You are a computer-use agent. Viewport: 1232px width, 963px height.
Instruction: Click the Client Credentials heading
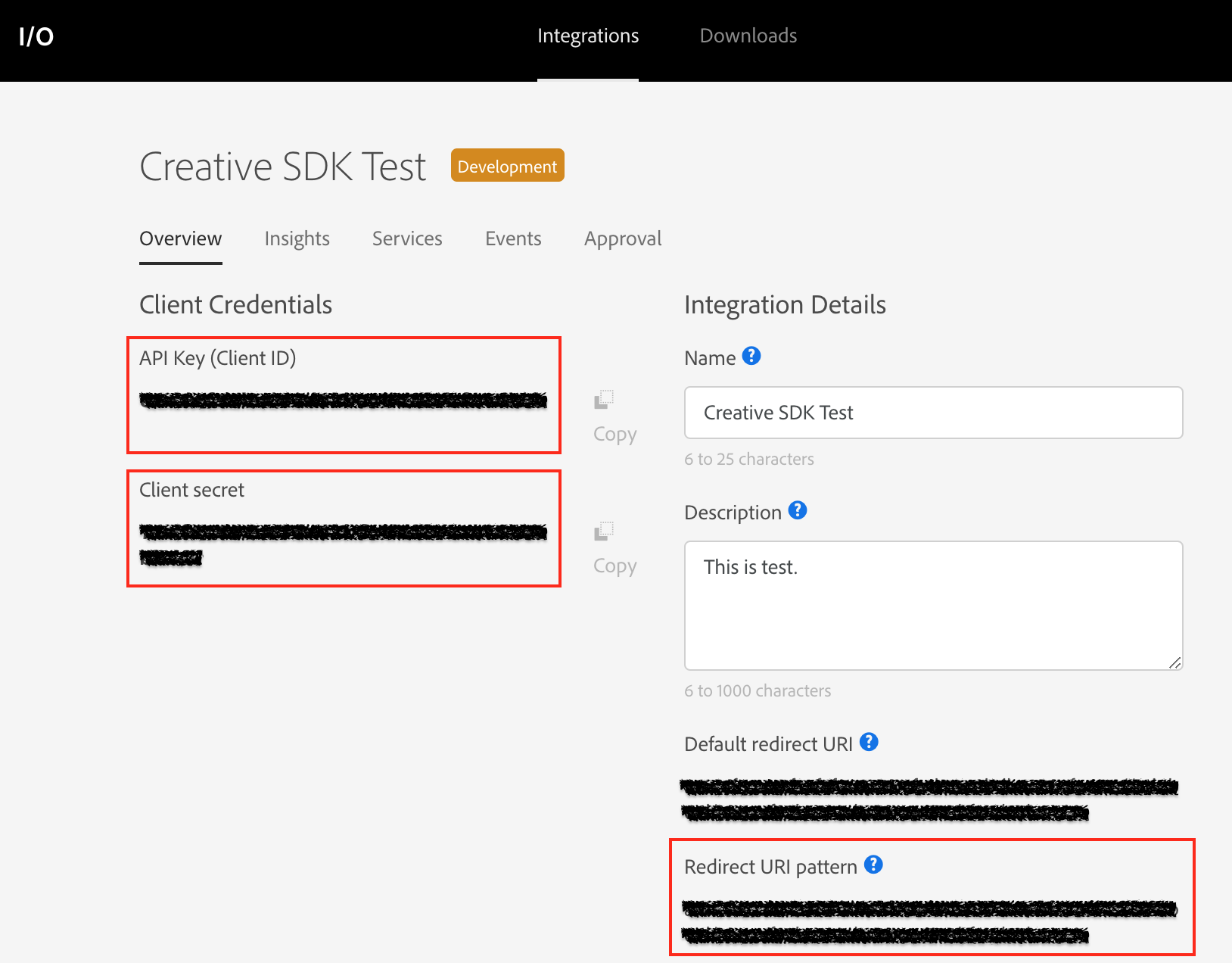click(236, 304)
